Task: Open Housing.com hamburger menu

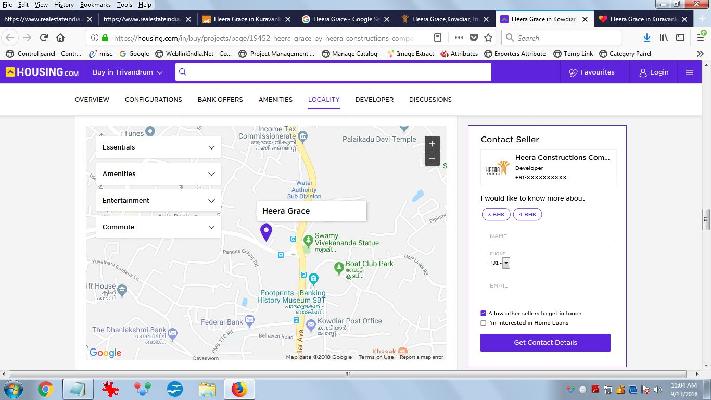Action: click(689, 73)
